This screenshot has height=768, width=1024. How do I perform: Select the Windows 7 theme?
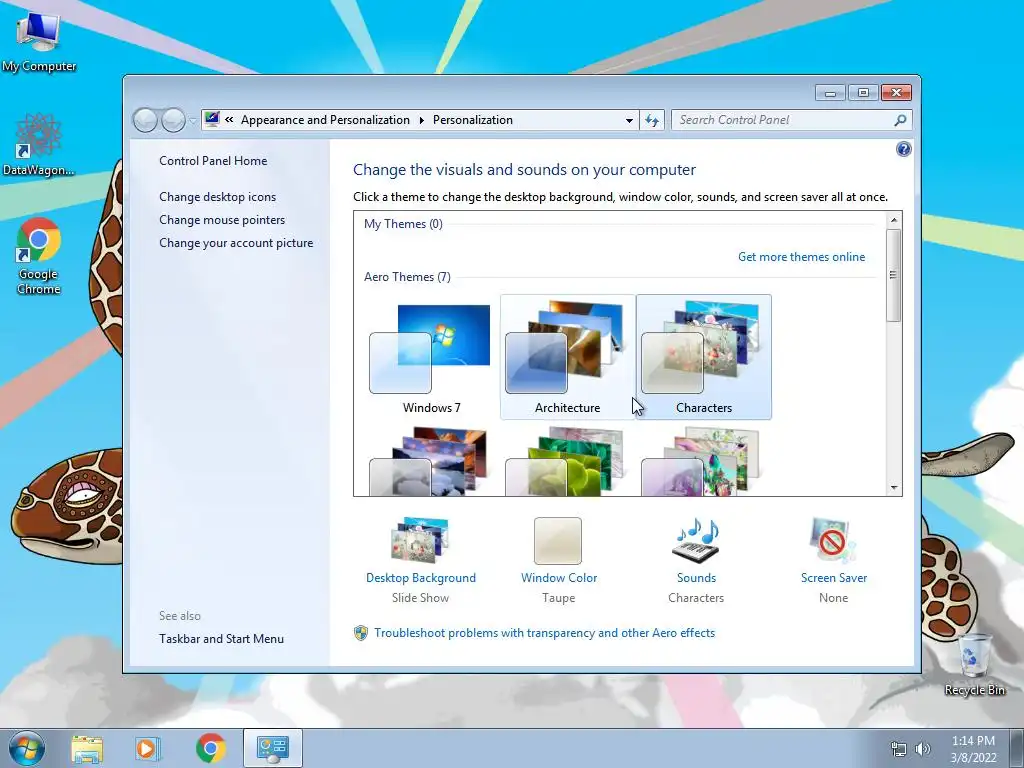(431, 357)
